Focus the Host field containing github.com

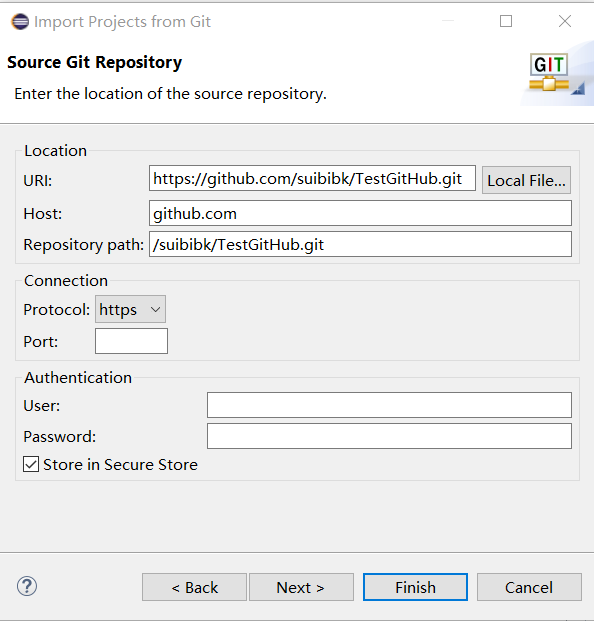coord(360,213)
